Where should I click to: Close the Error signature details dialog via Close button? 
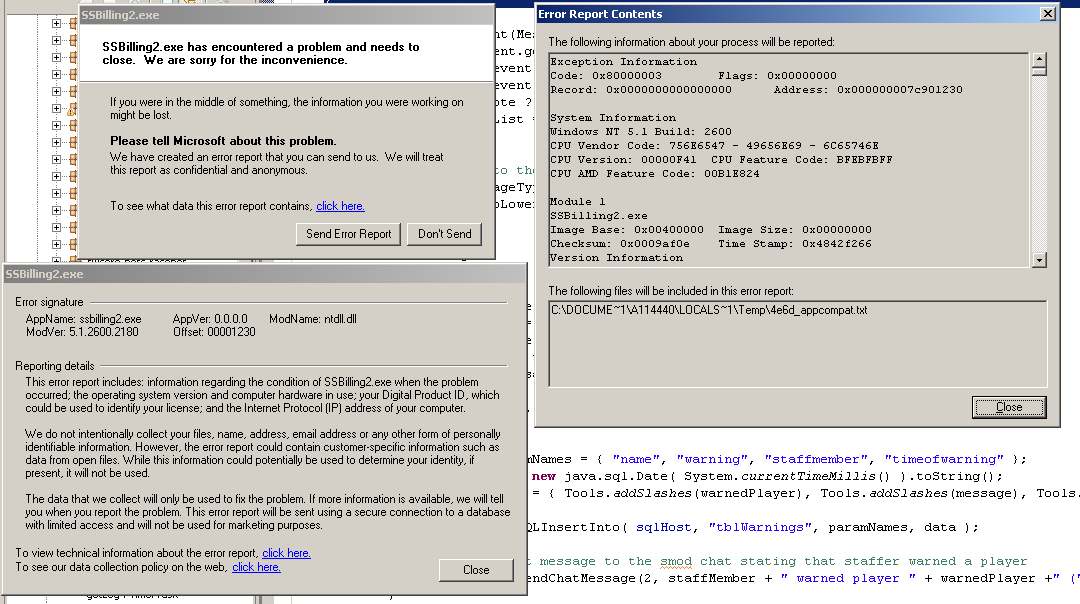point(476,570)
